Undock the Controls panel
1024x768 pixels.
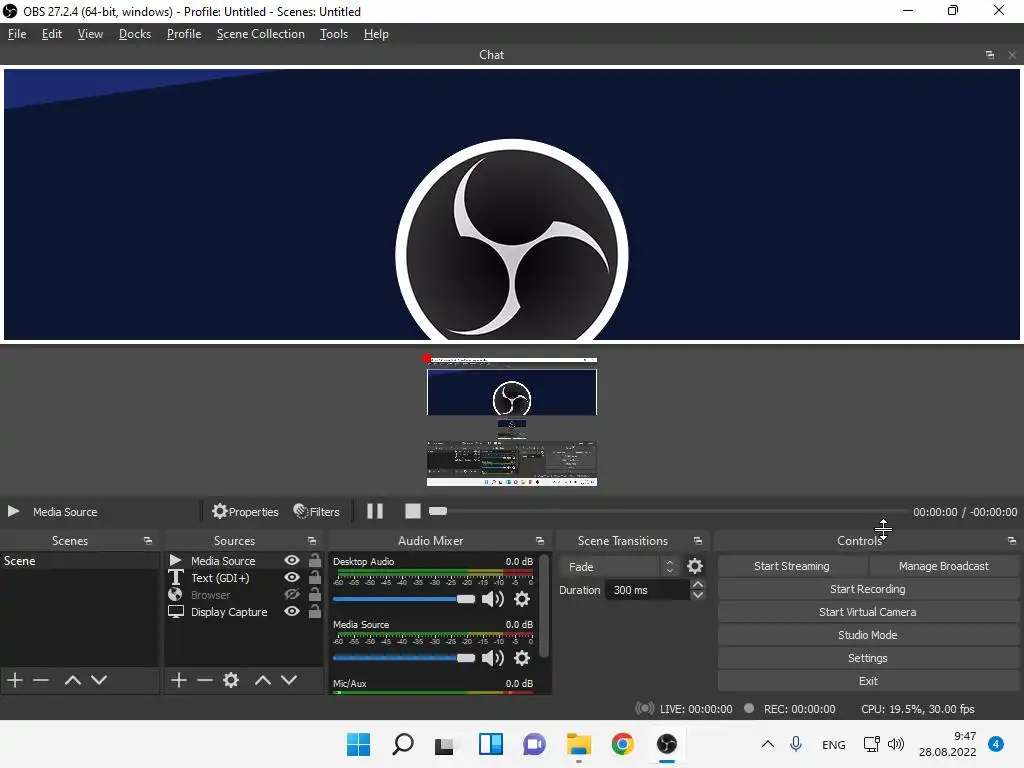(1012, 541)
